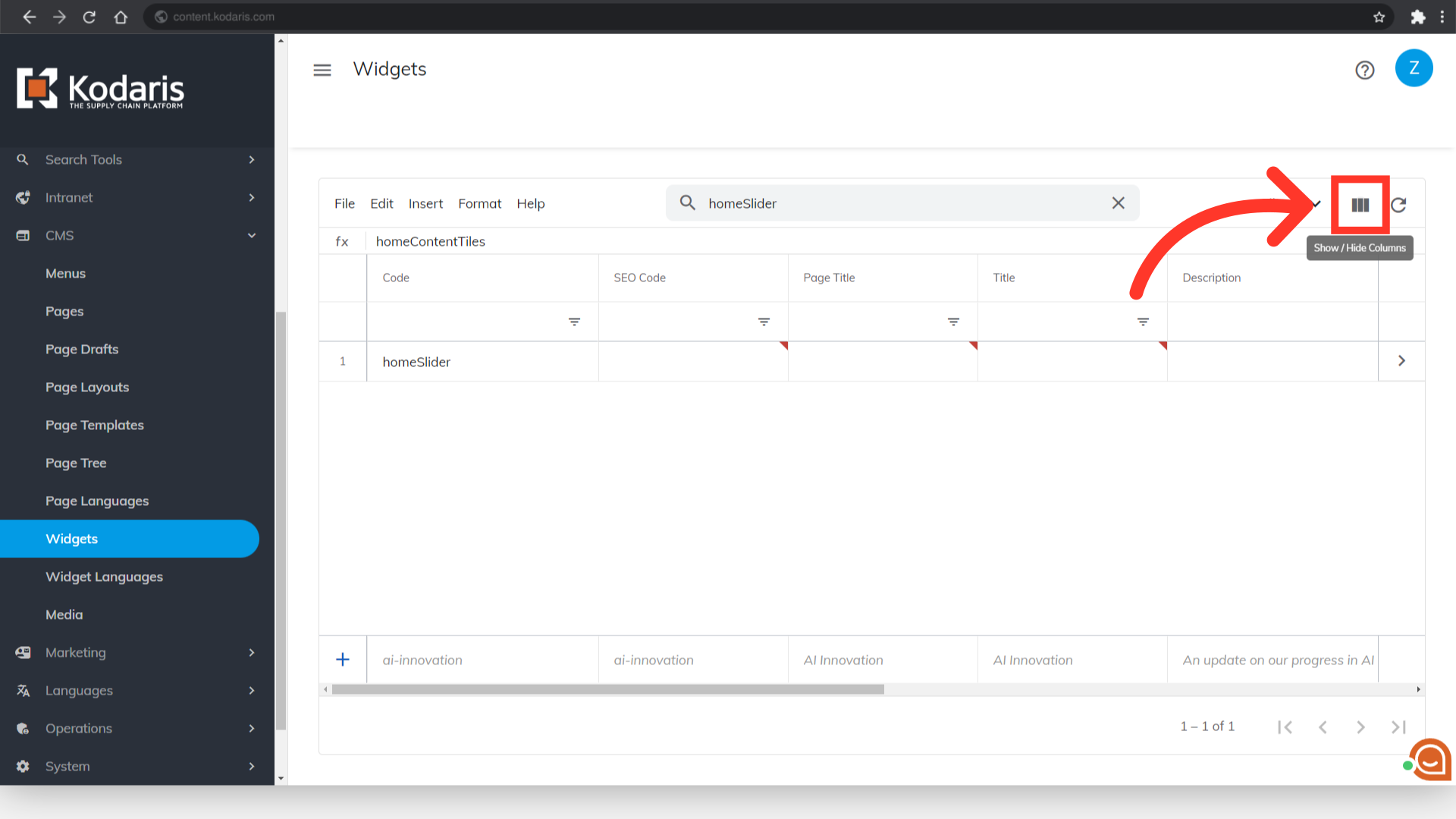Image resolution: width=1456 pixels, height=819 pixels.
Task: Toggle the hamburger navigation menu
Action: [322, 71]
